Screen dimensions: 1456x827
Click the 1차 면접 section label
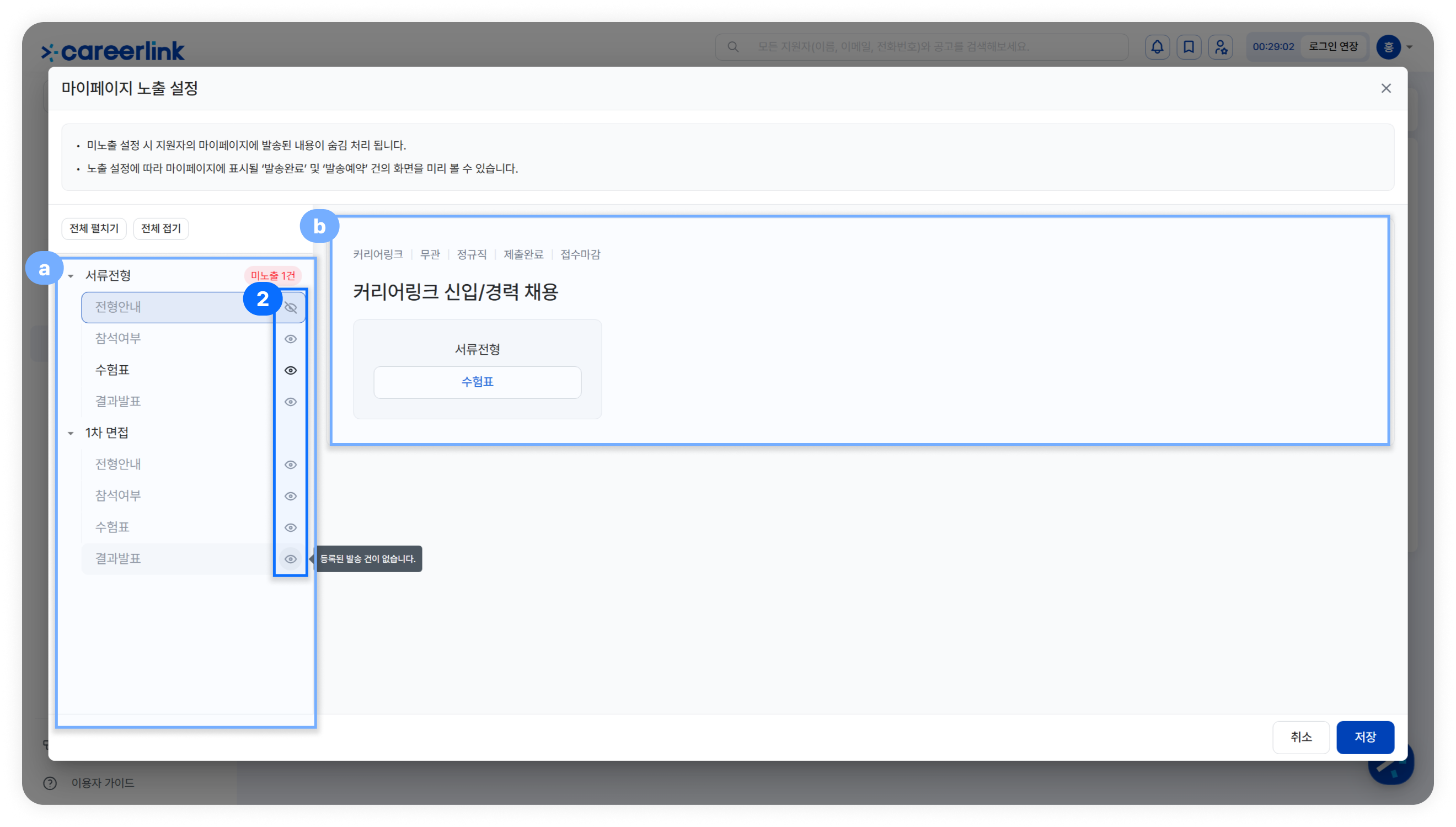click(x=106, y=433)
